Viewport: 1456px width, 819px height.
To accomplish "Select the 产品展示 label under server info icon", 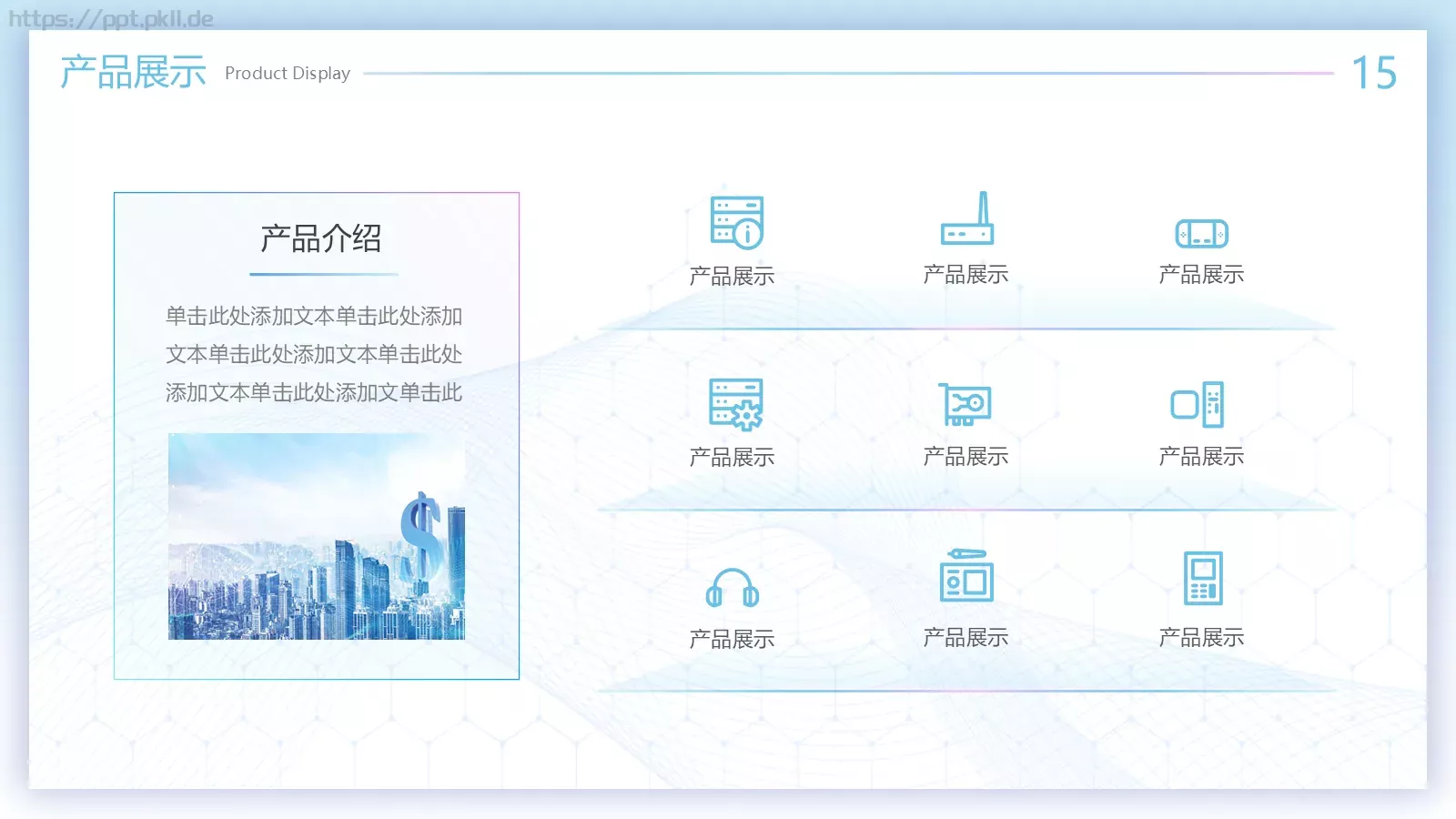I will [732, 276].
